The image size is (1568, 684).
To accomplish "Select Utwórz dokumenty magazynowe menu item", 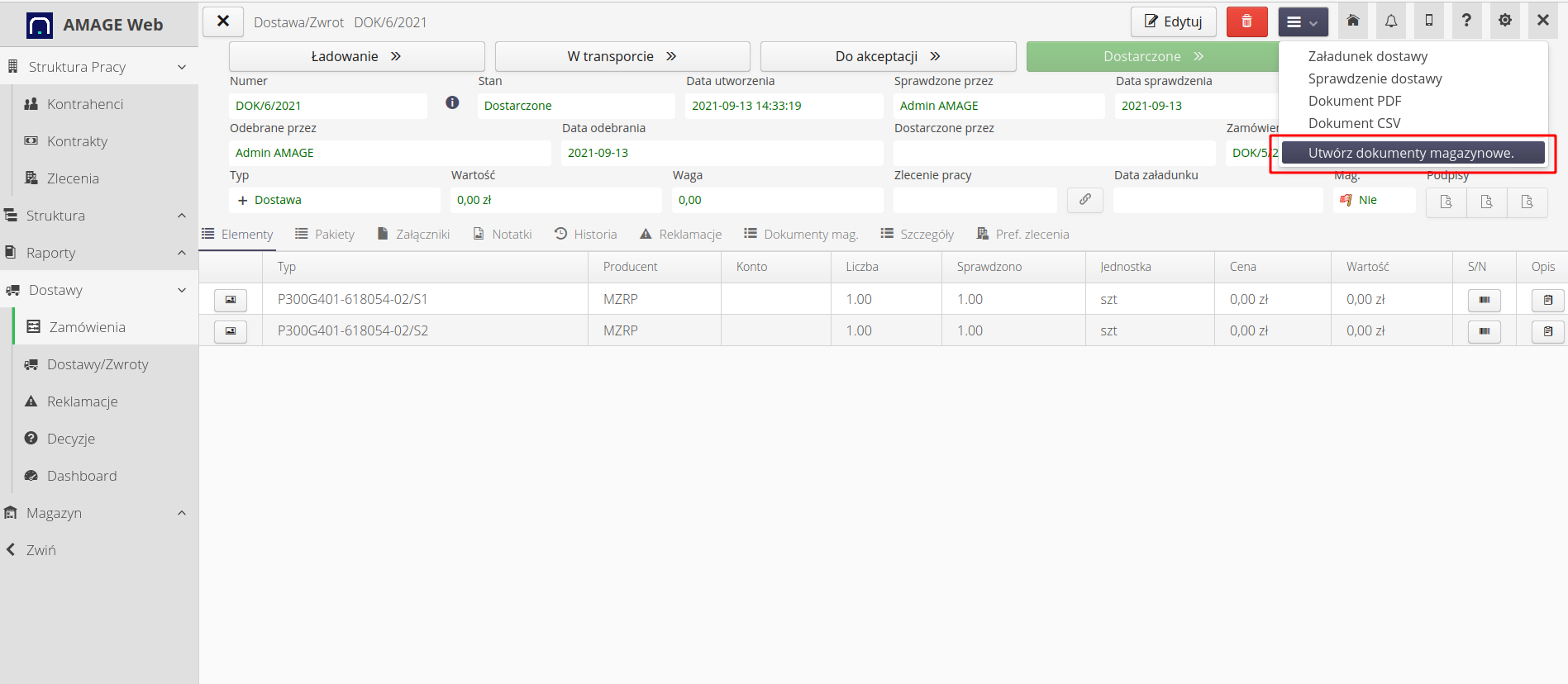I will pos(1412,153).
